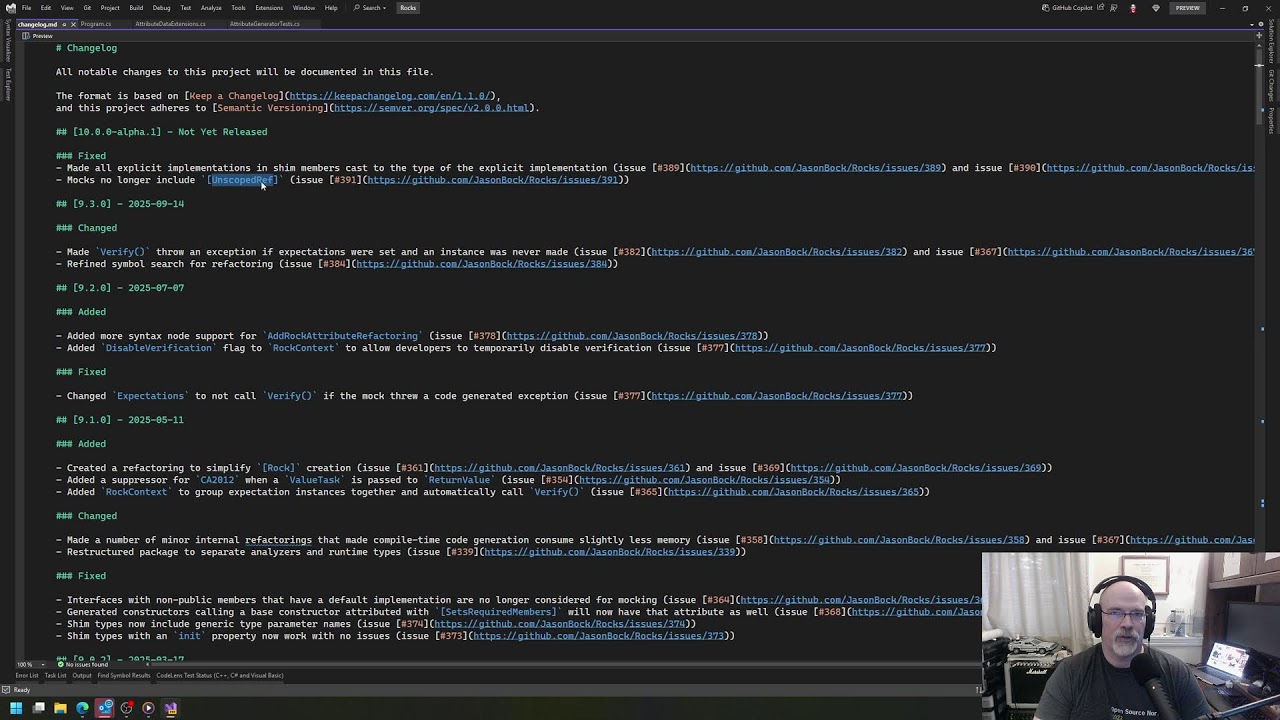Open the 100 % zoom level dropdown
Screen dimensions: 1280x720
pos(31,664)
